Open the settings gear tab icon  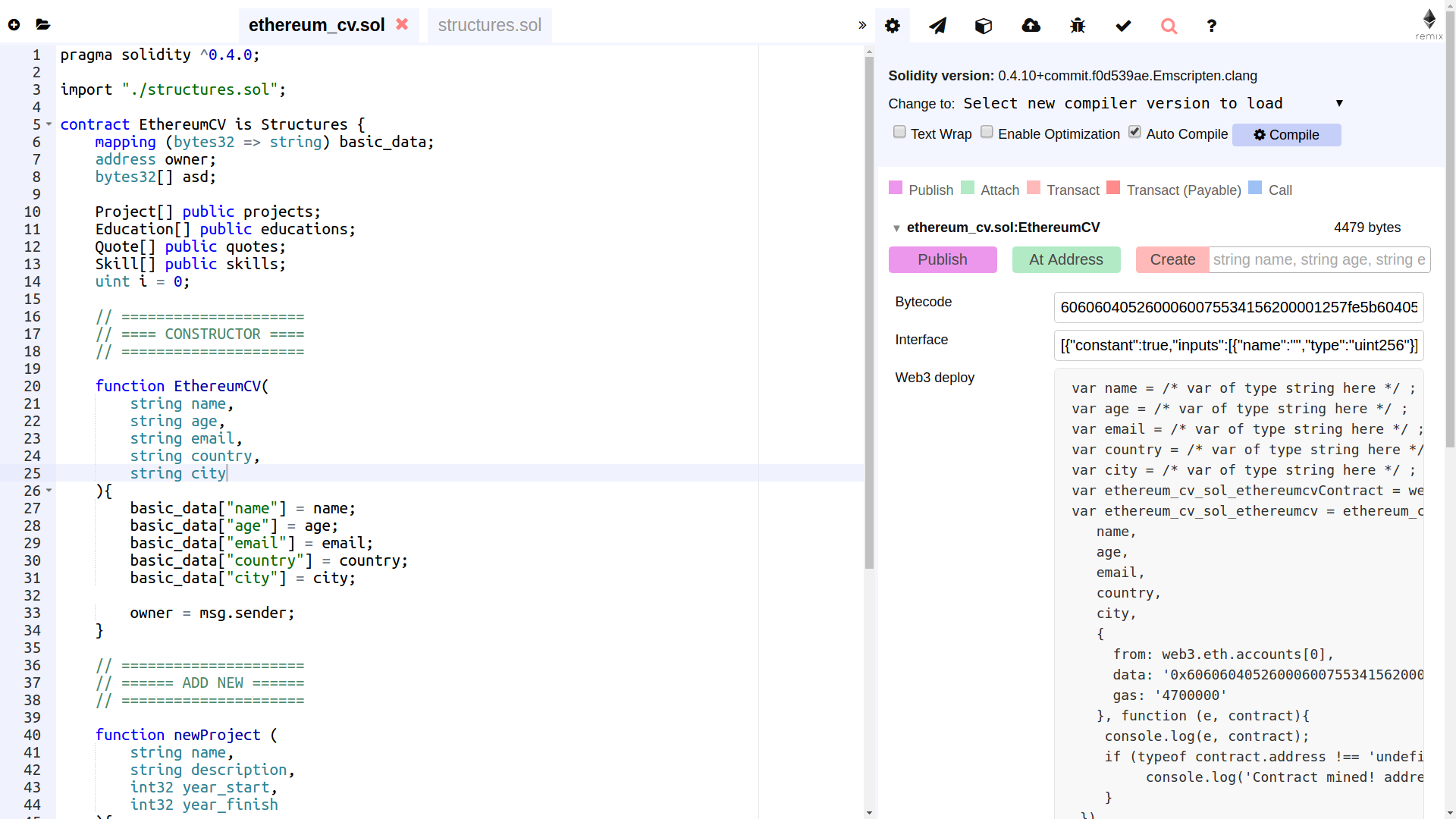pos(893,26)
